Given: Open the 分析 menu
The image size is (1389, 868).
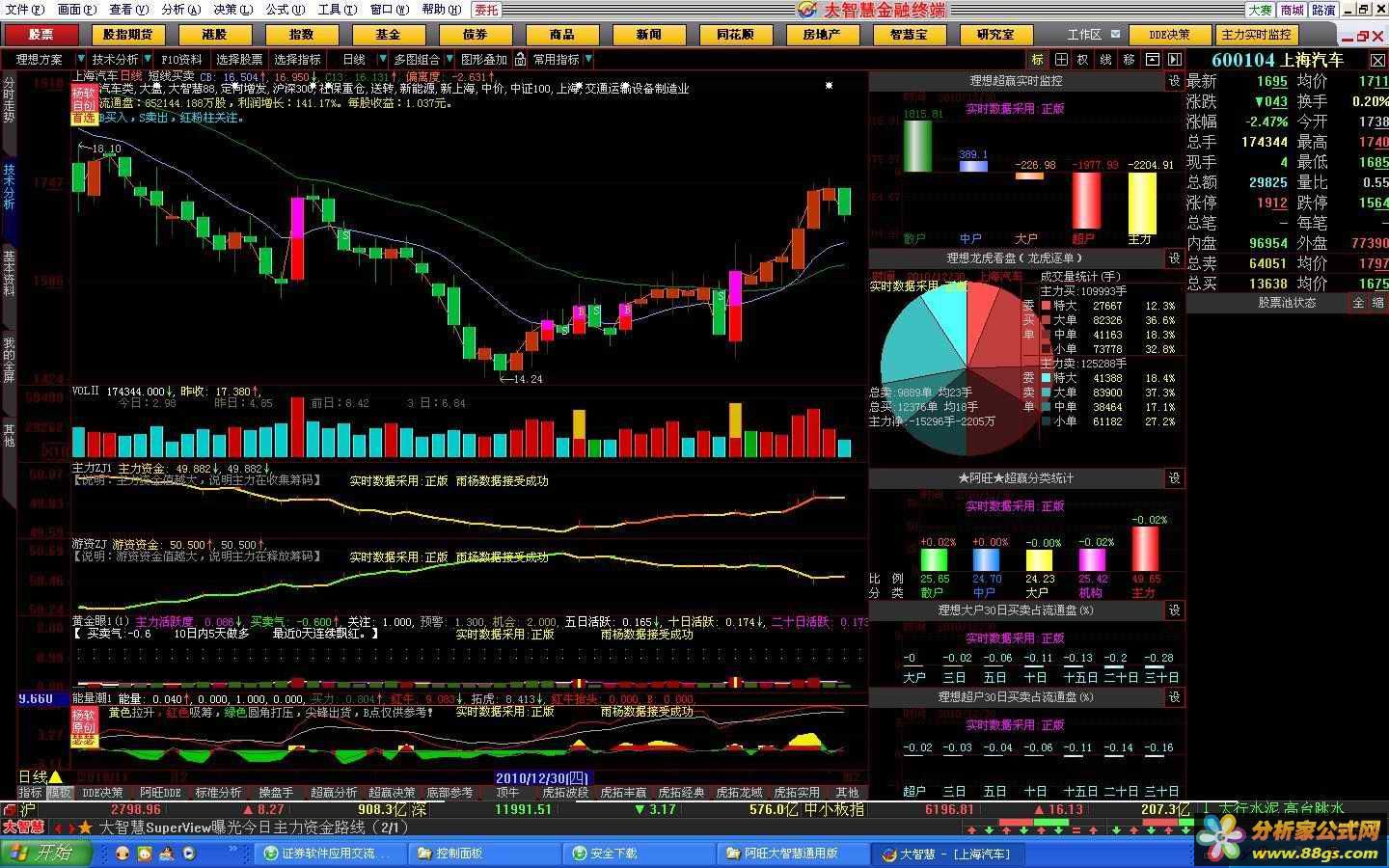Looking at the screenshot, I should click(x=180, y=10).
